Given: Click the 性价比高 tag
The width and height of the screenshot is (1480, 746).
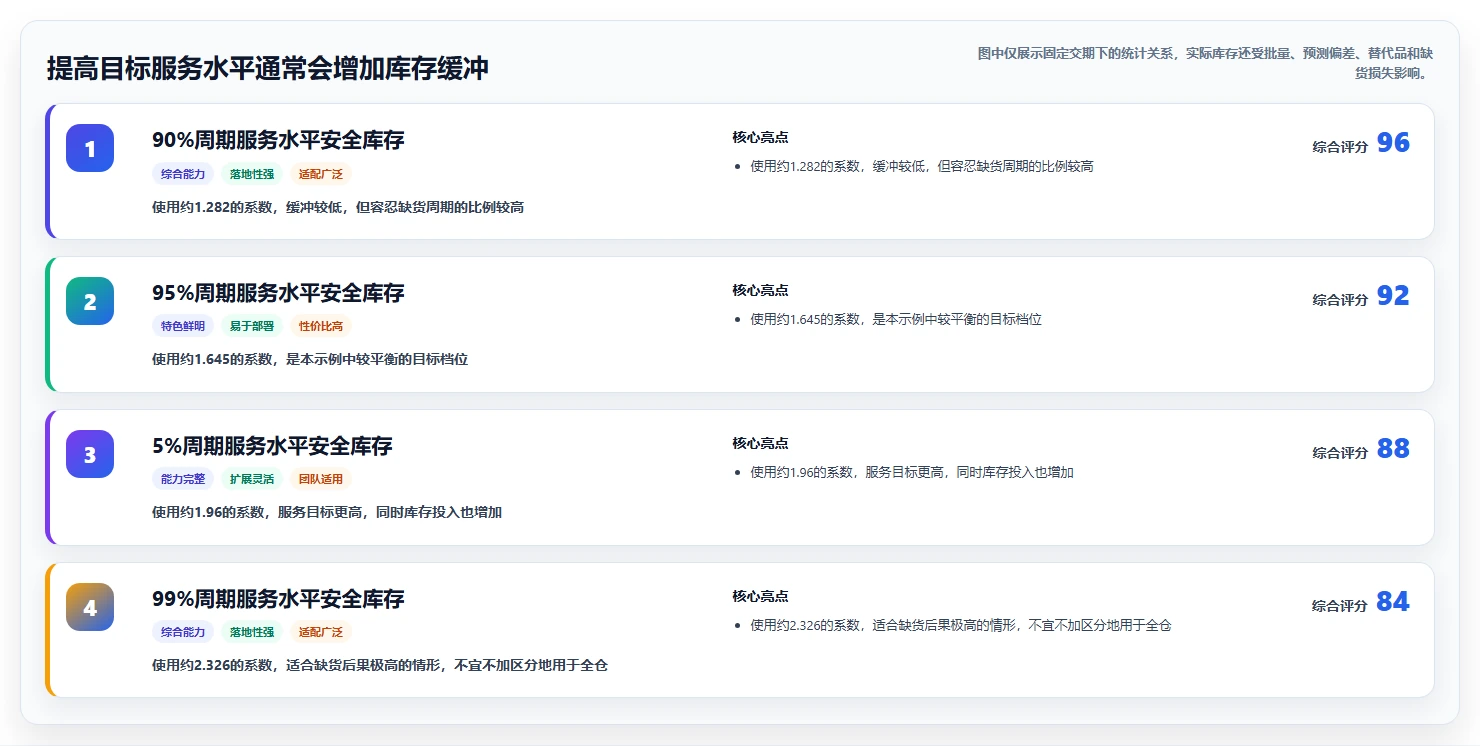Looking at the screenshot, I should [321, 326].
